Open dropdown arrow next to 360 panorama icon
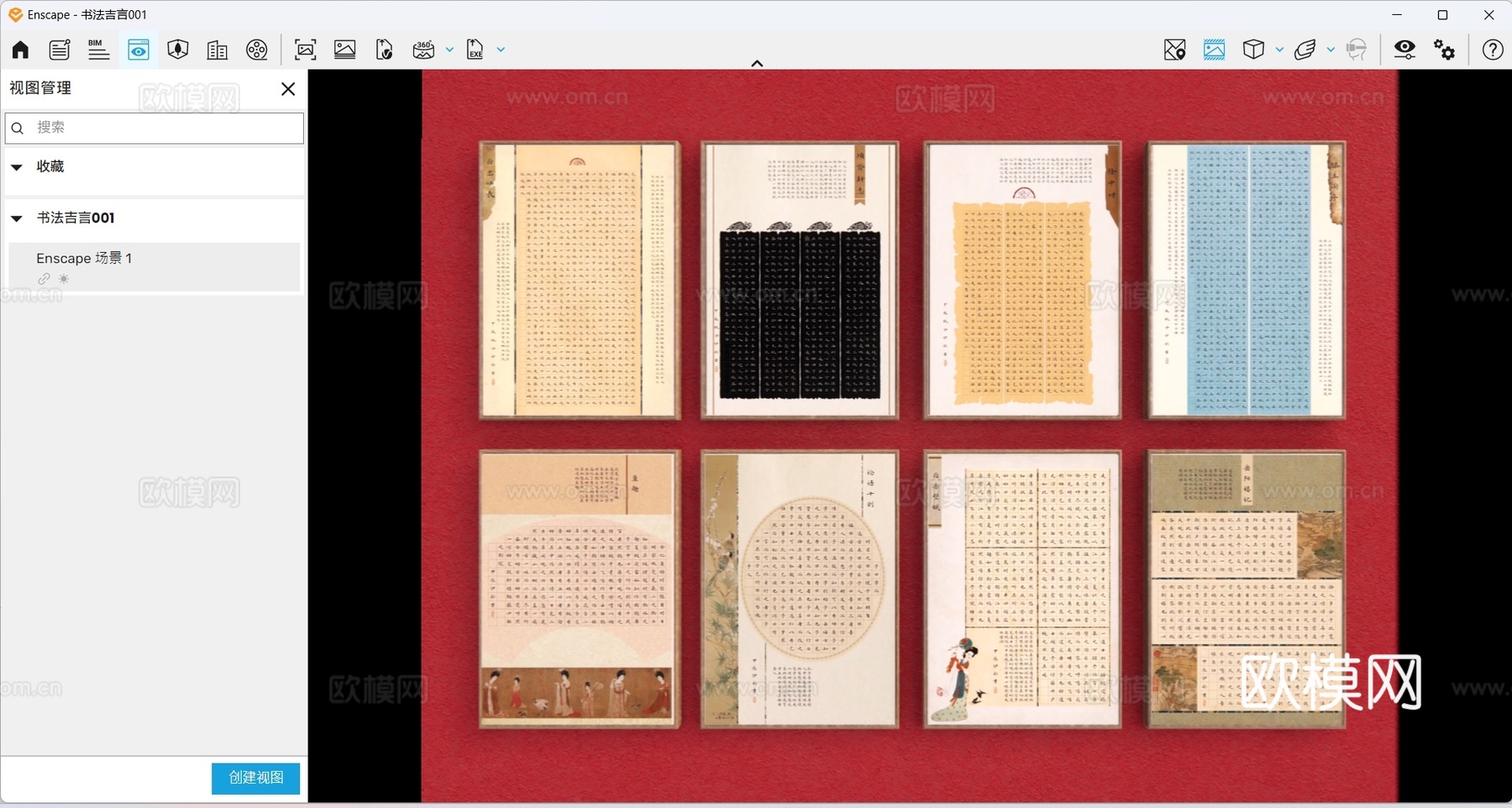This screenshot has height=808, width=1512. pos(449,50)
